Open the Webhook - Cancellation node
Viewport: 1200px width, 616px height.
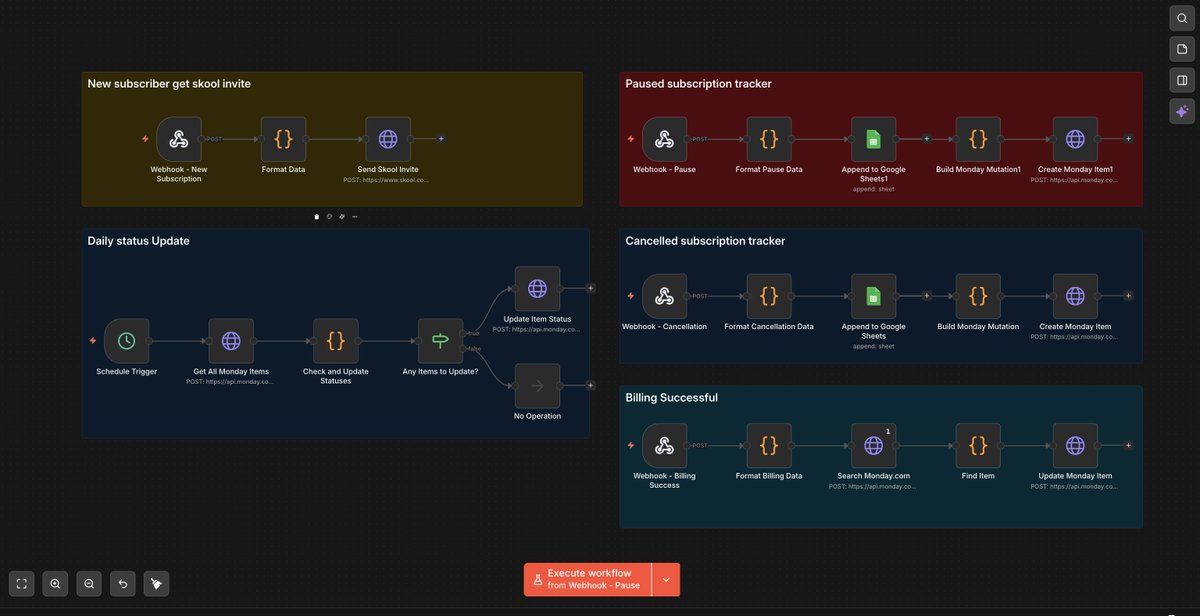[x=664, y=296]
